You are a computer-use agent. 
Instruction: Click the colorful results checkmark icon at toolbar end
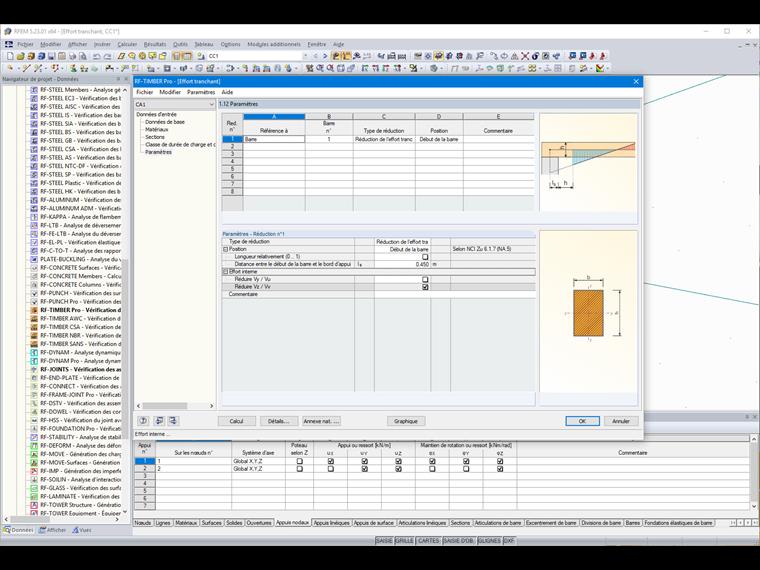click(x=600, y=68)
